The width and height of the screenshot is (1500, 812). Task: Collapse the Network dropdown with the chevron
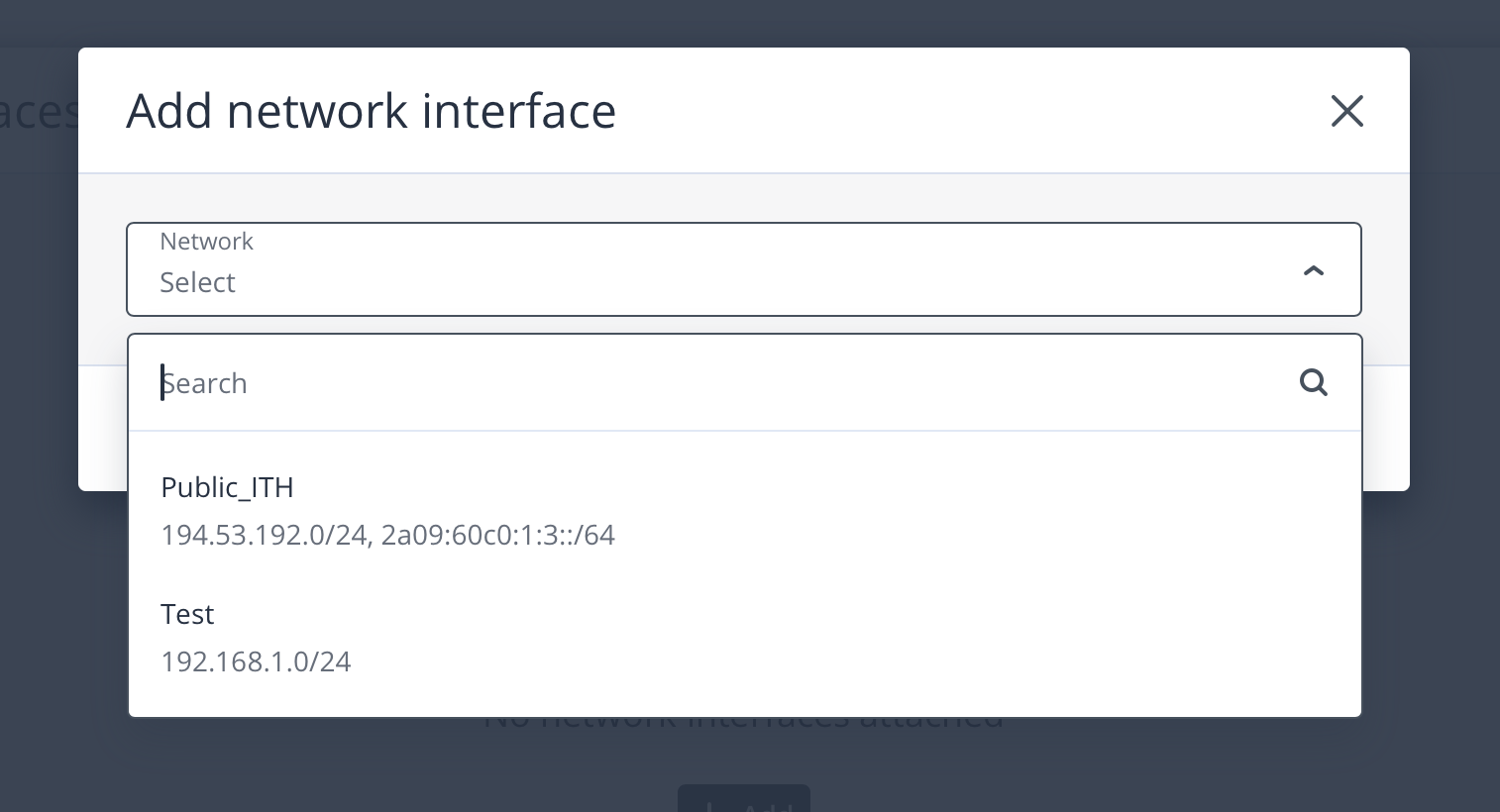pyautogui.click(x=1313, y=270)
